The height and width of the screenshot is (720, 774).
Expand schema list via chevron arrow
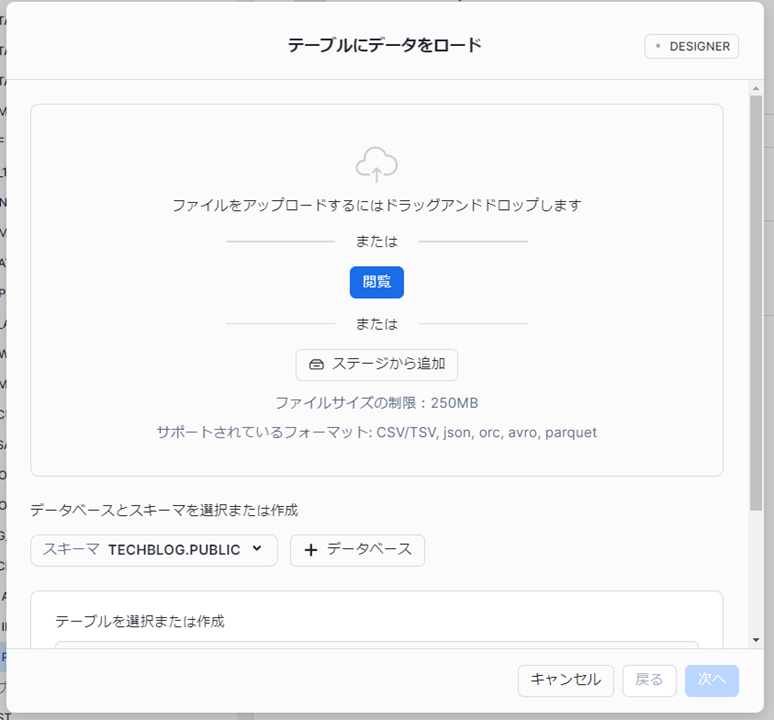point(257,549)
